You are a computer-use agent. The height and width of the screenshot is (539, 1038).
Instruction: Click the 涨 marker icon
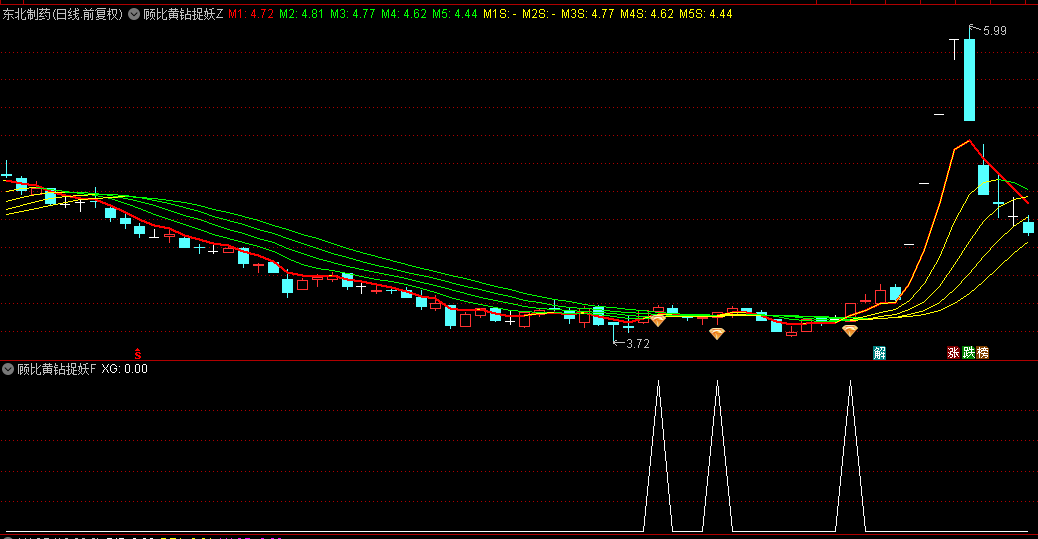coord(953,352)
